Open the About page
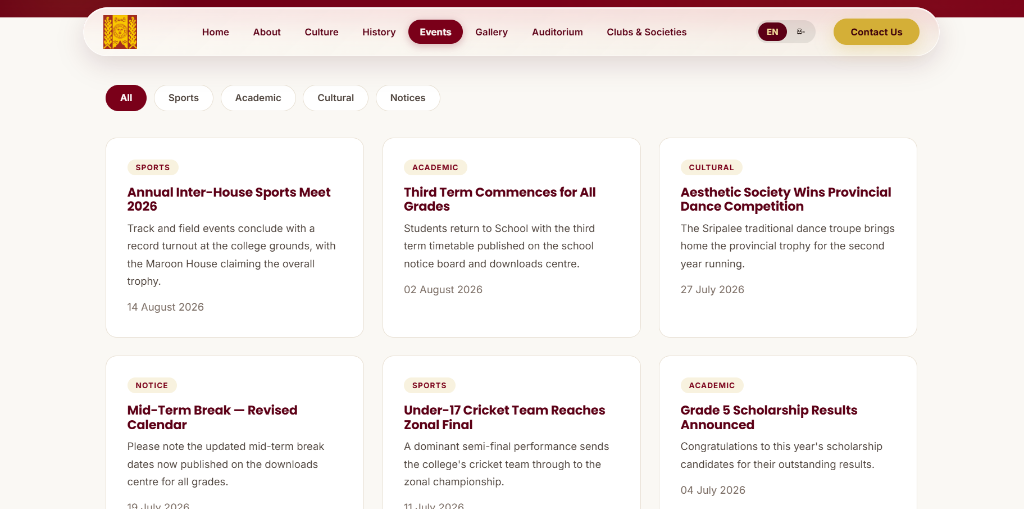 point(267,32)
